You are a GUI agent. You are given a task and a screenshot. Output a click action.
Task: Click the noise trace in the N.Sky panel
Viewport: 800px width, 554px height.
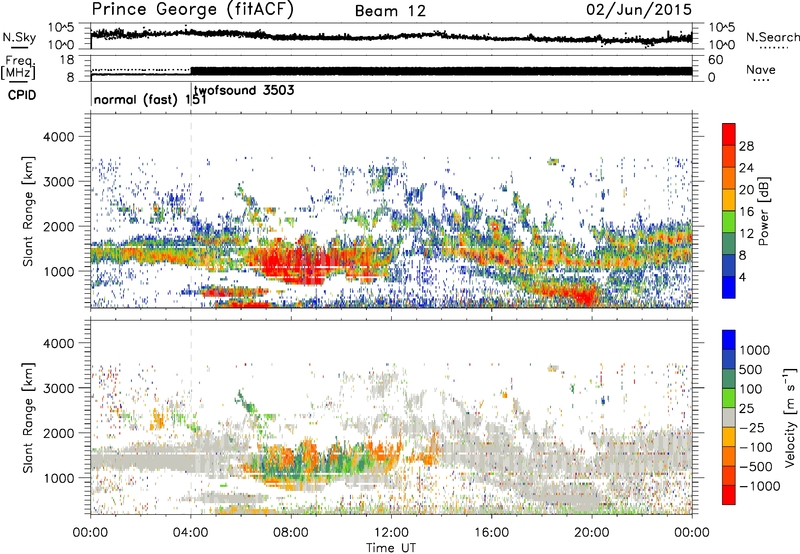pyautogui.click(x=391, y=36)
